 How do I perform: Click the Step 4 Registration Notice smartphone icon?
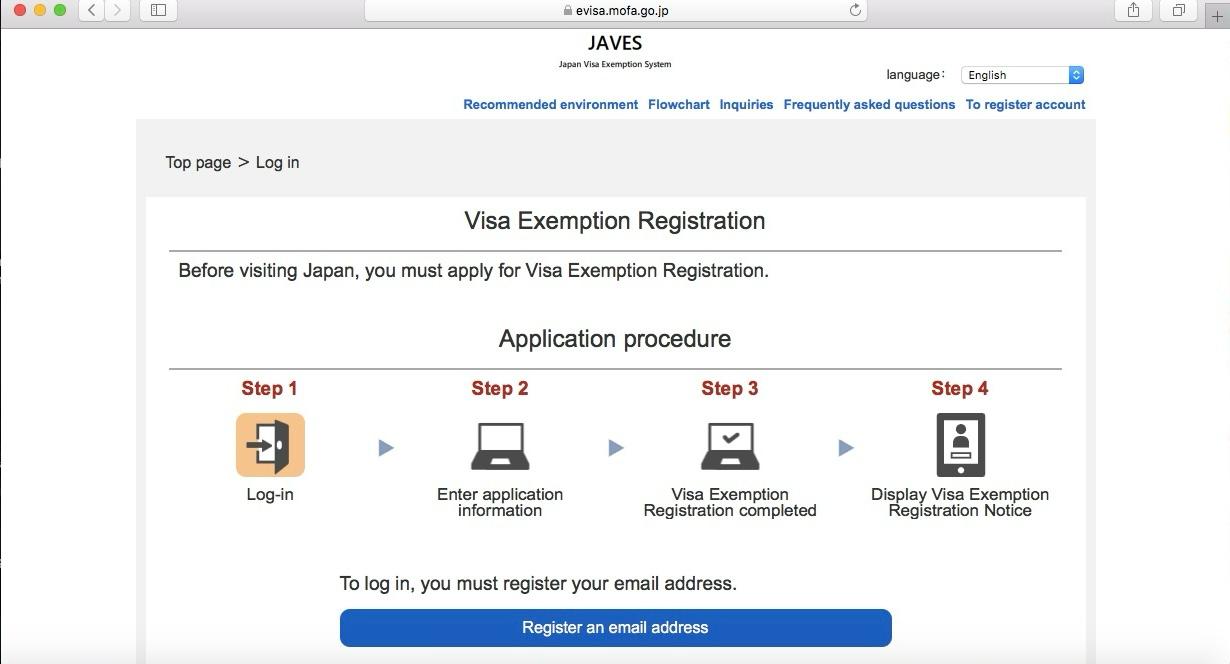tap(959, 444)
